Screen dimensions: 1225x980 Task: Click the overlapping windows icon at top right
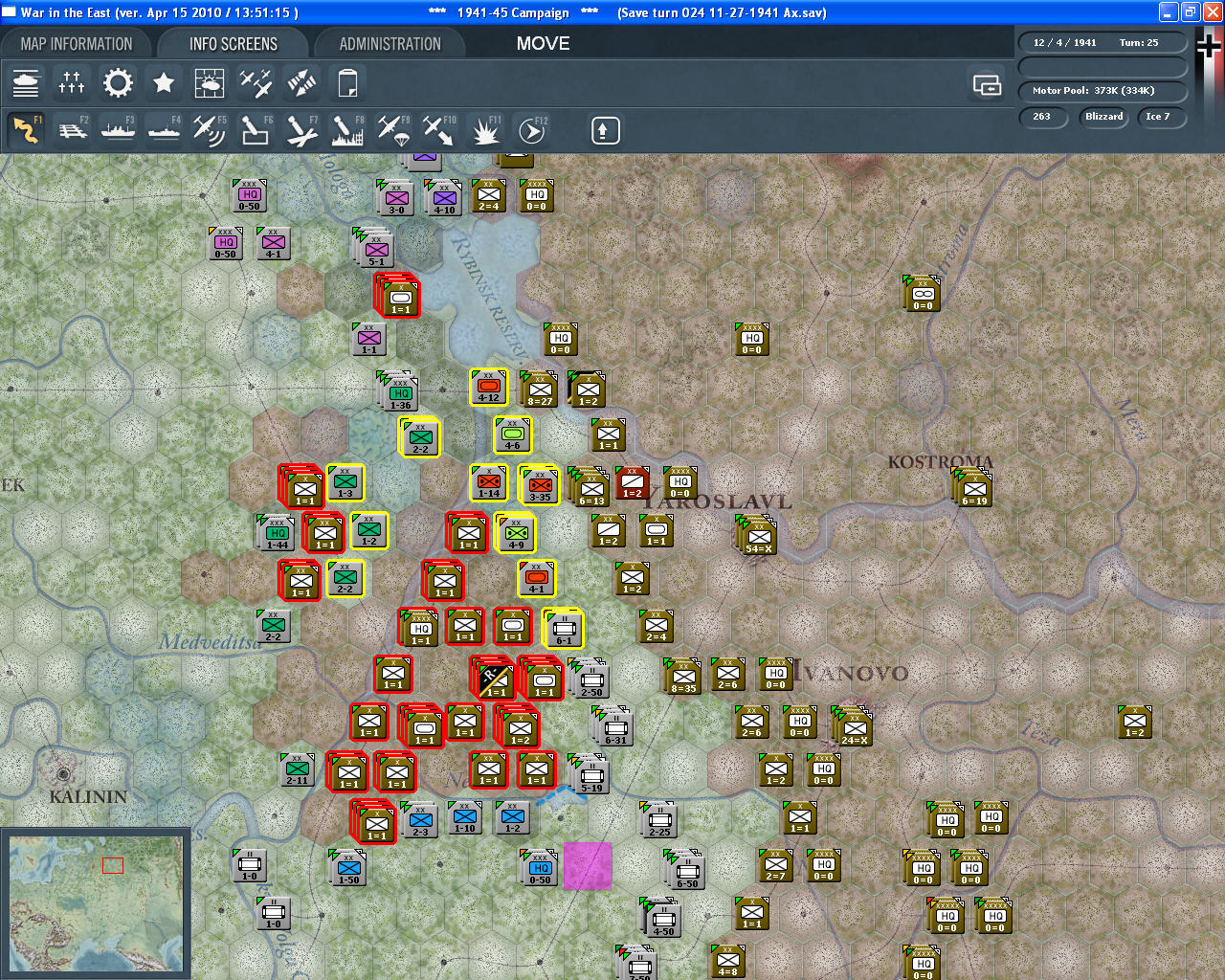pos(987,85)
